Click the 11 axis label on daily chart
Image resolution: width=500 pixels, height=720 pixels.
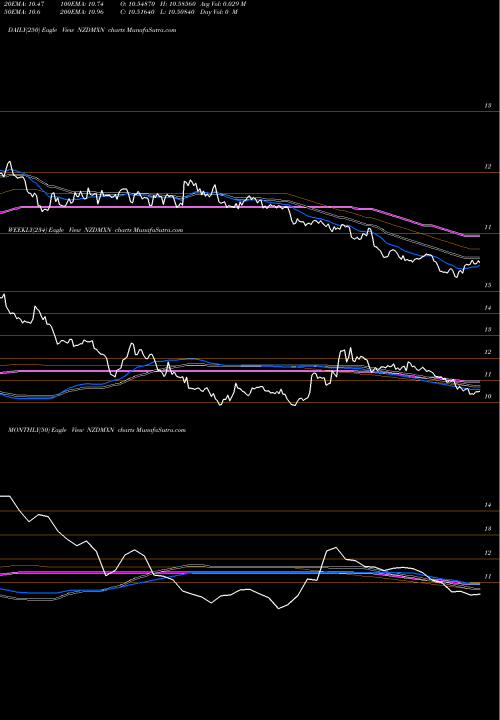[x=488, y=228]
